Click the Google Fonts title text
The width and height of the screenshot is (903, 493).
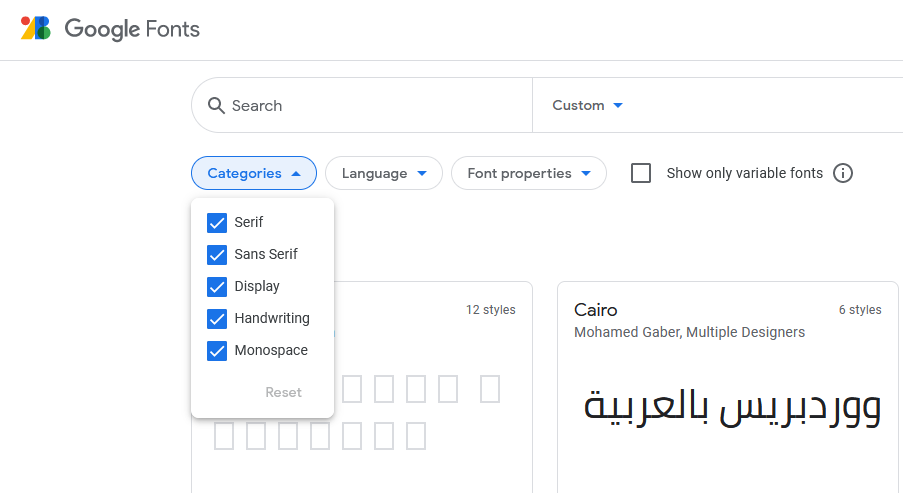[132, 29]
